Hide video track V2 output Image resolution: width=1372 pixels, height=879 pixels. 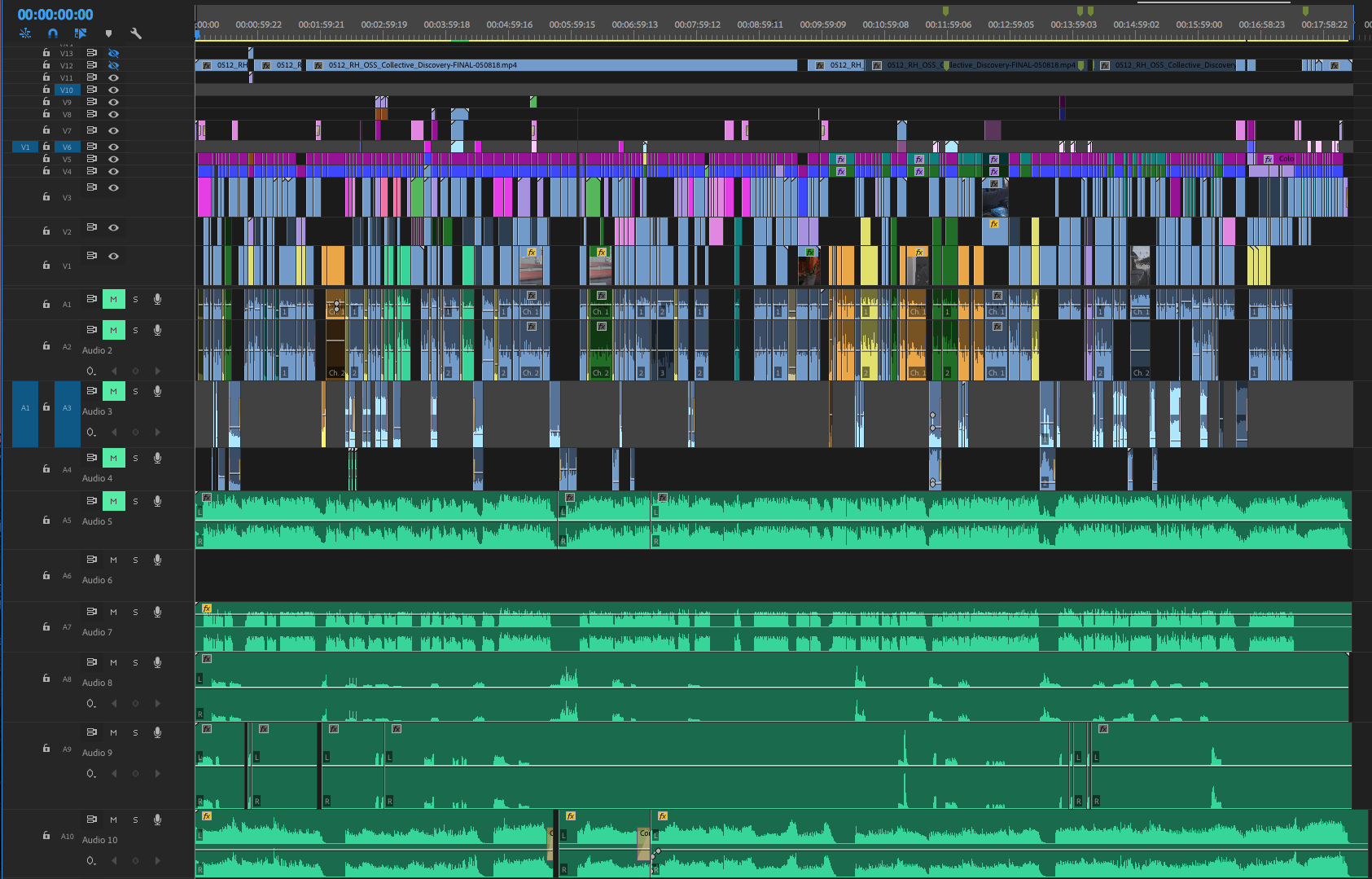[114, 228]
